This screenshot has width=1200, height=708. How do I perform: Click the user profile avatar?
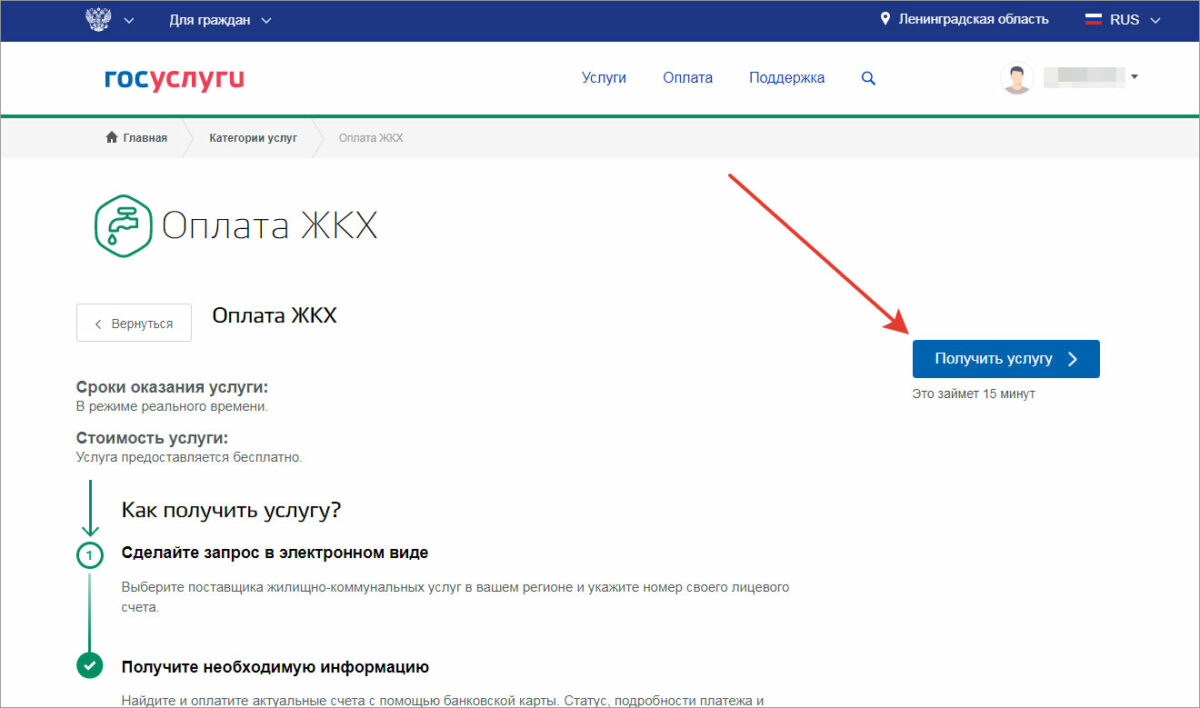click(x=1017, y=79)
